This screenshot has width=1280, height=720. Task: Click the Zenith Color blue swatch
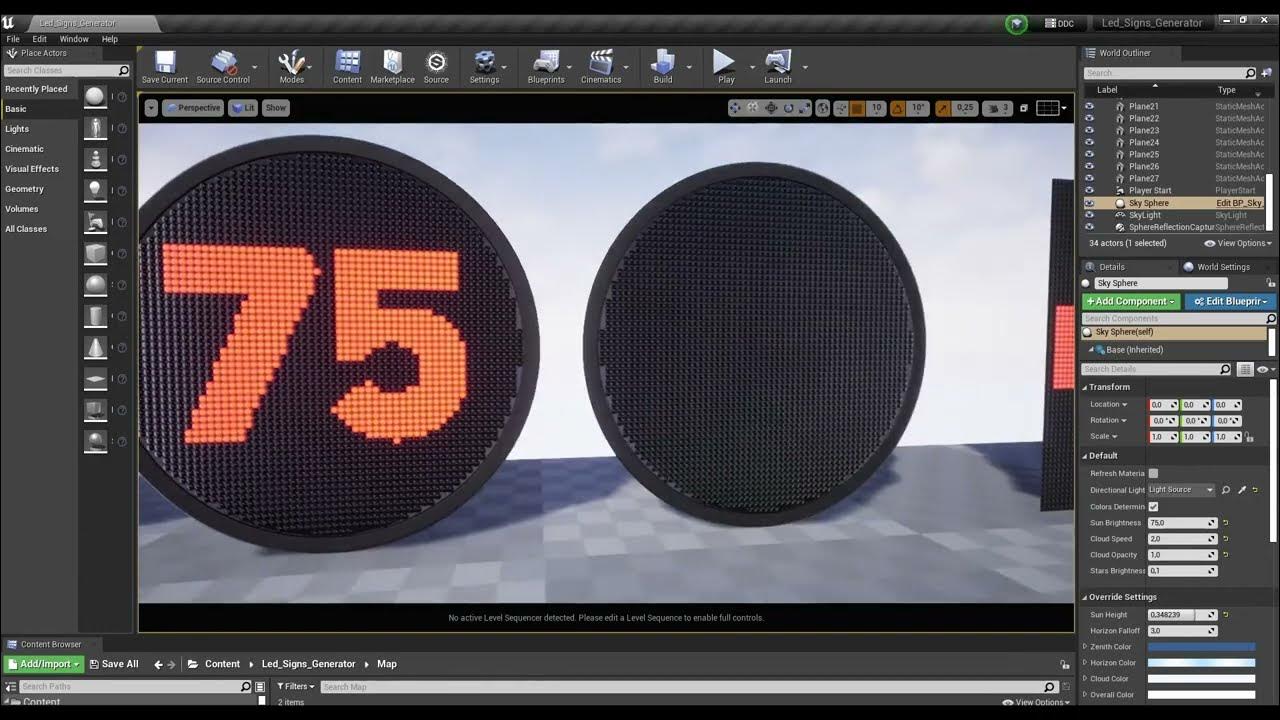(1201, 647)
